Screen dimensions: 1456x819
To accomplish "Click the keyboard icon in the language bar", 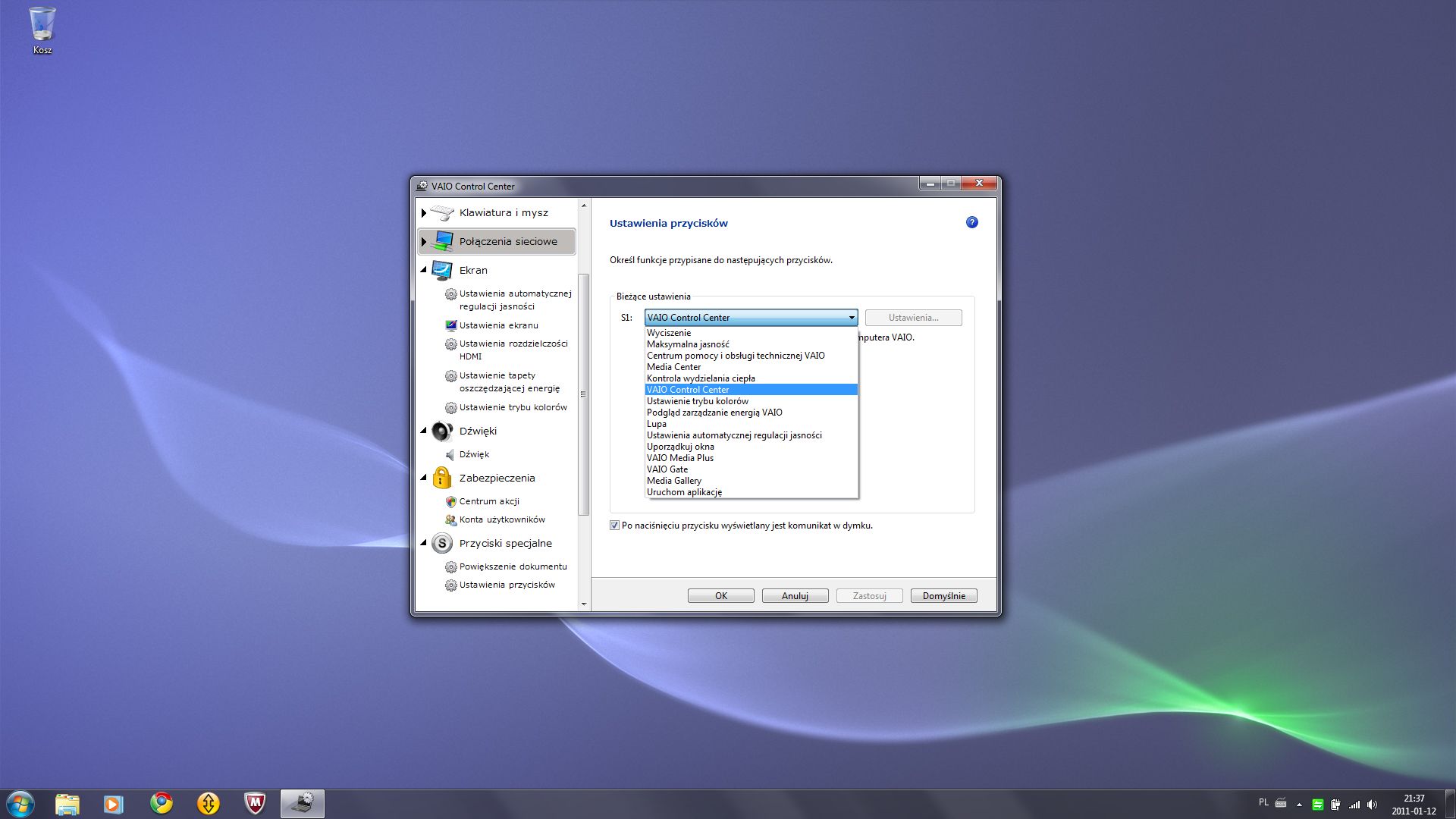I will (x=1281, y=802).
